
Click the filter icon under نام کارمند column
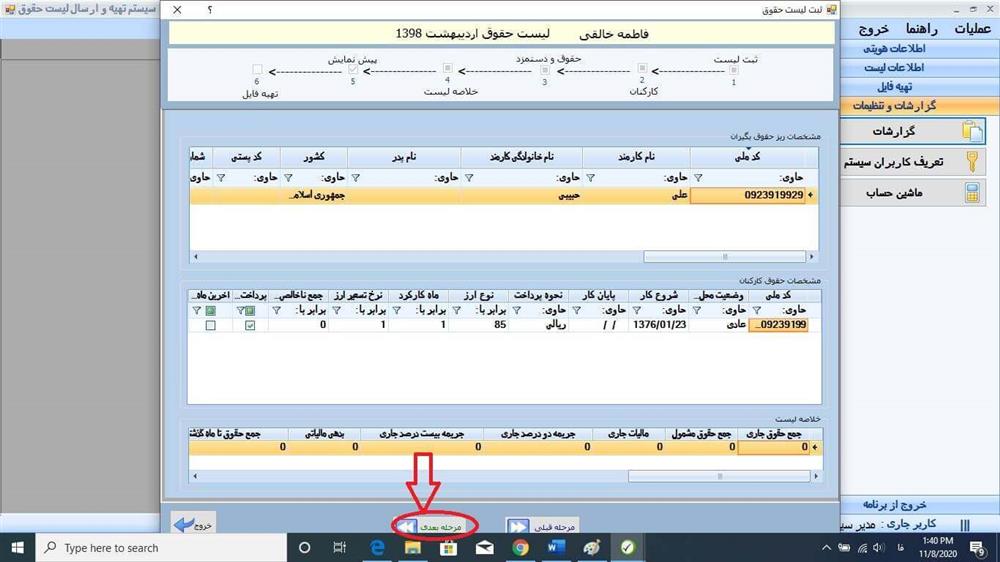[x=590, y=178]
